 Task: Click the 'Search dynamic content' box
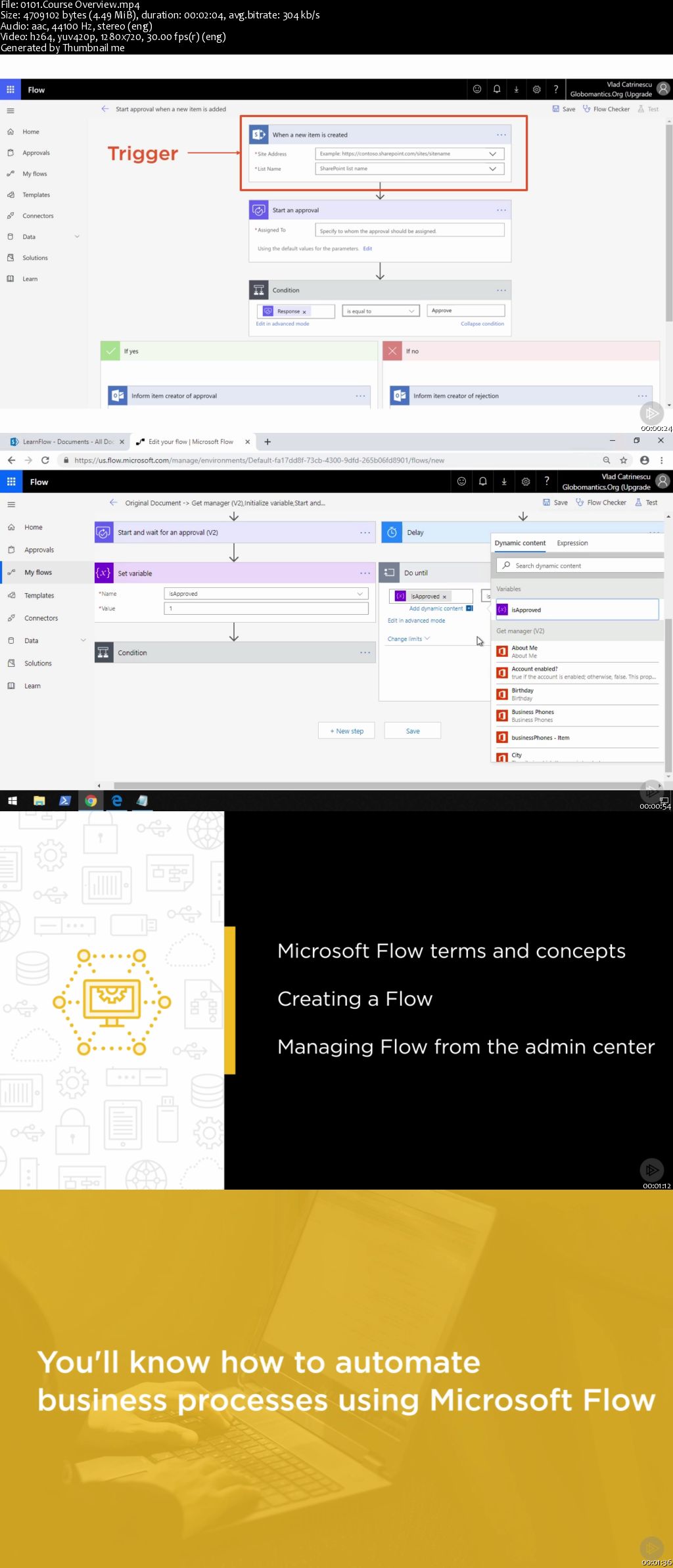point(580,566)
